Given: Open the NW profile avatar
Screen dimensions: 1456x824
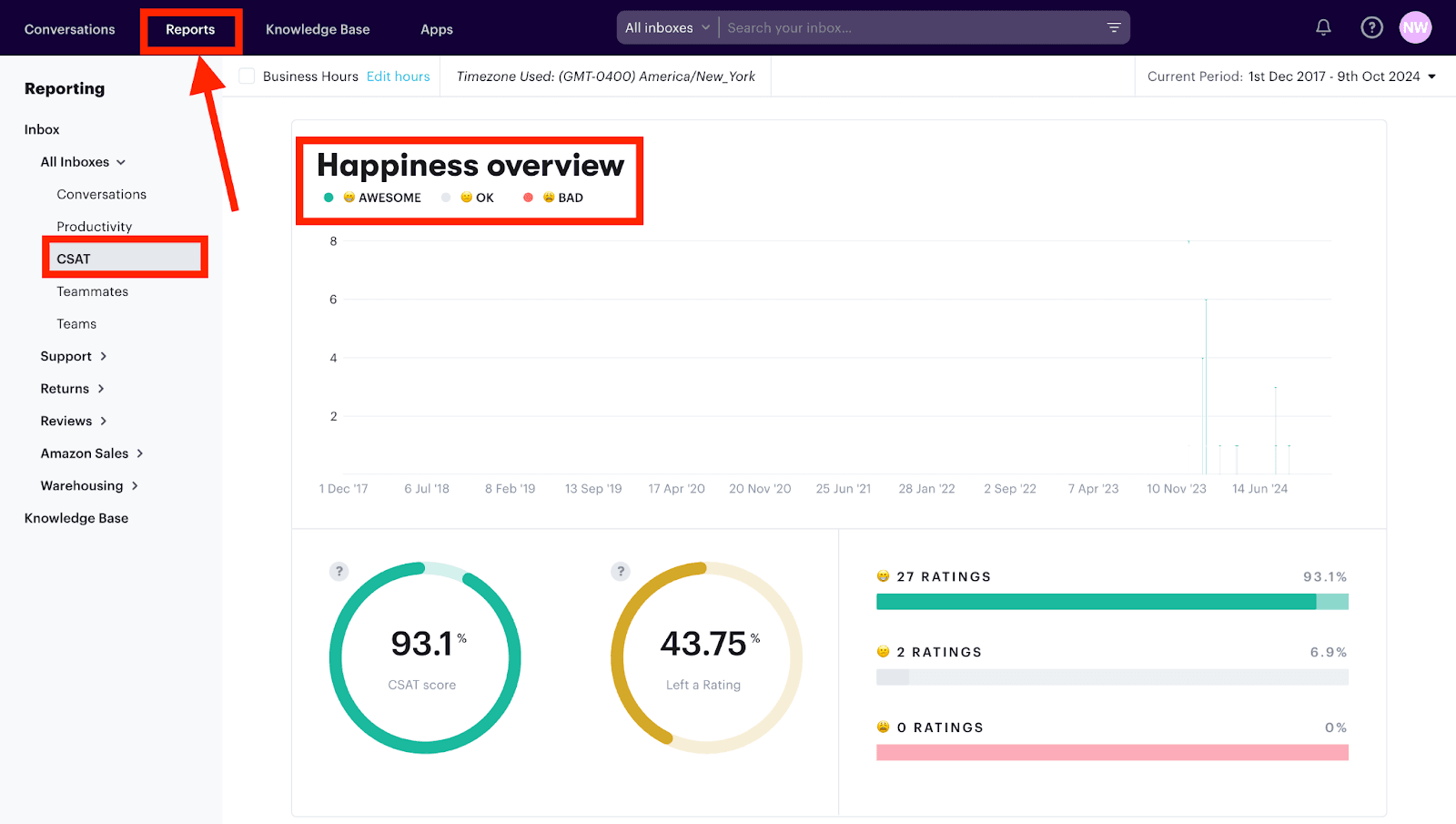Looking at the screenshot, I should point(1415,27).
